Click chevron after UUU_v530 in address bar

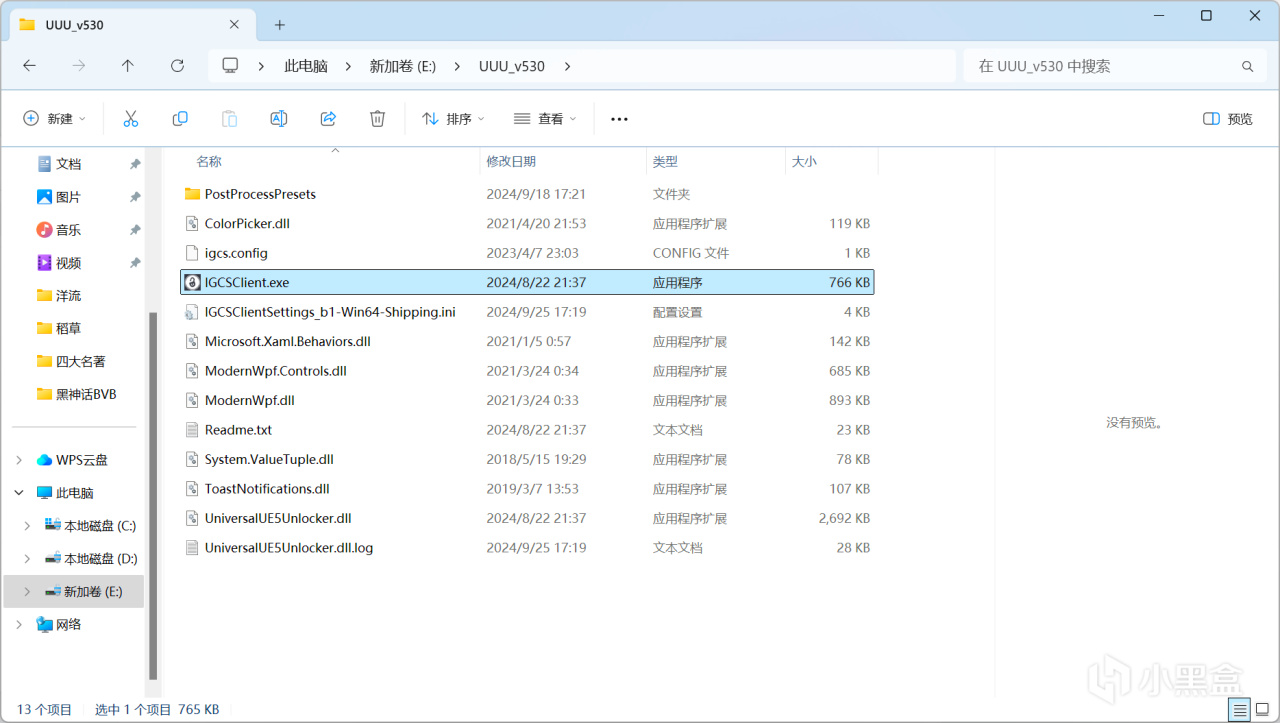coord(567,66)
